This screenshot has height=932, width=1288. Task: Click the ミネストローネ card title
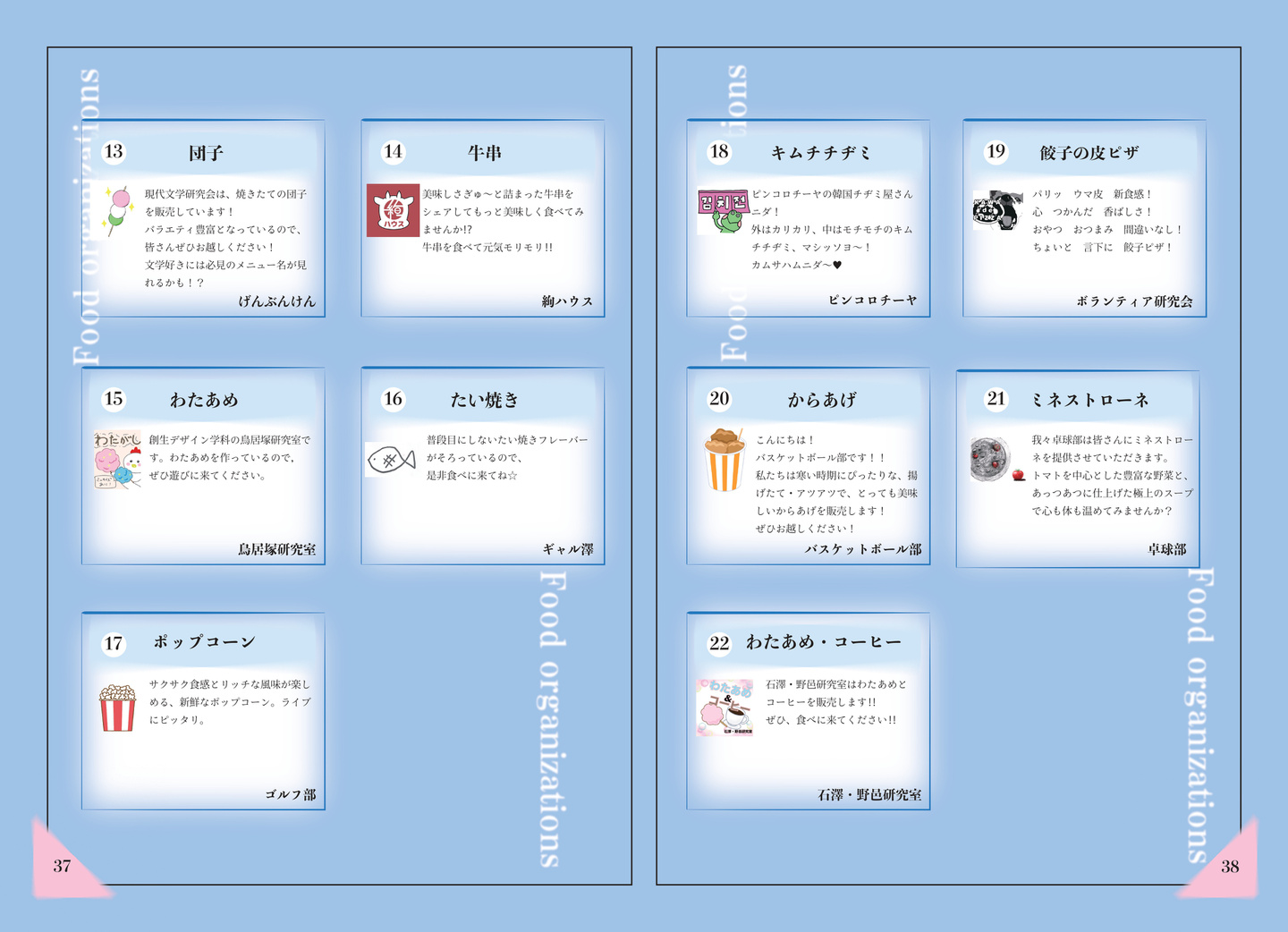(1089, 400)
